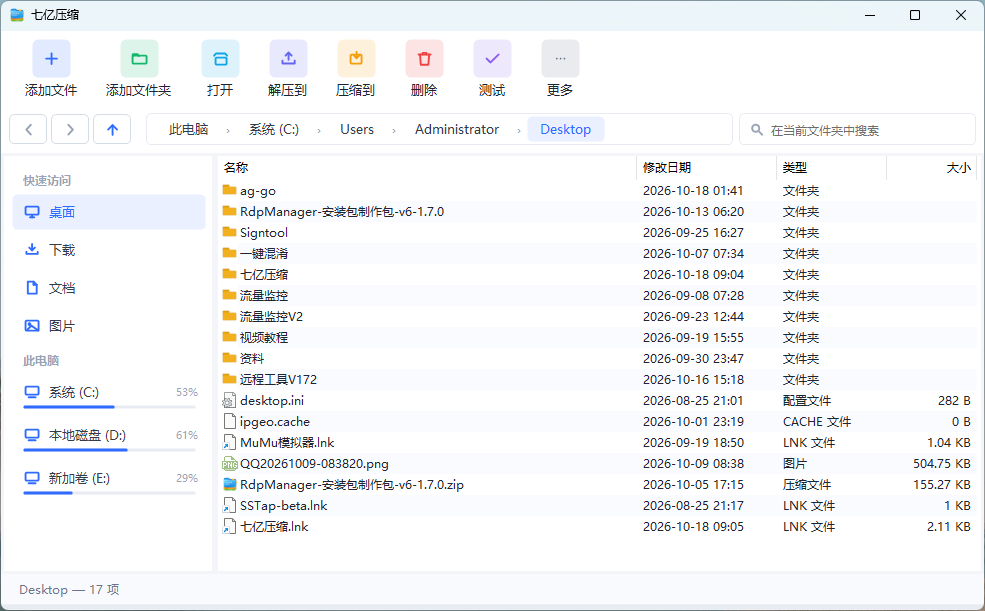Go forward with the right arrow button
Image resolution: width=985 pixels, height=611 pixels.
point(70,129)
